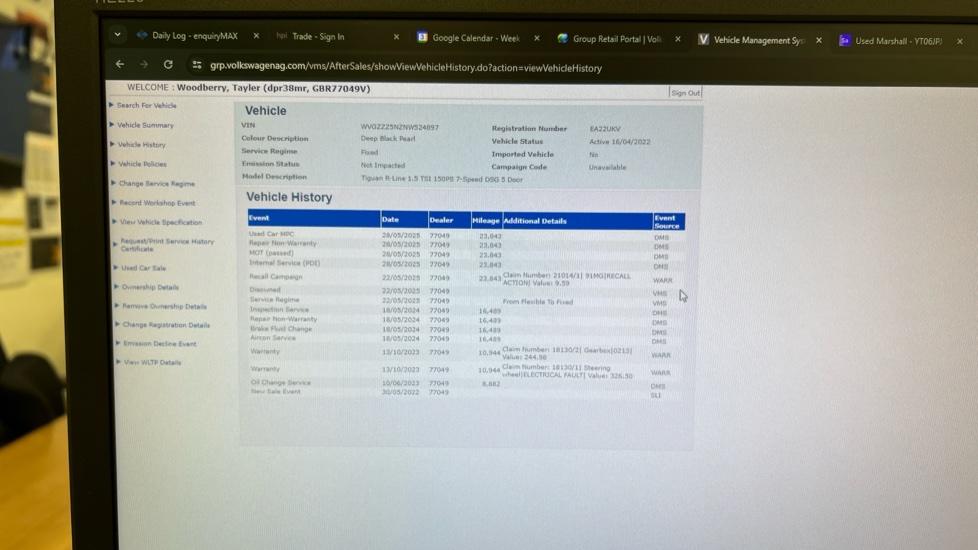The image size is (978, 550).
Task: Switch to the Group Retail Portal tab
Action: click(x=616, y=39)
